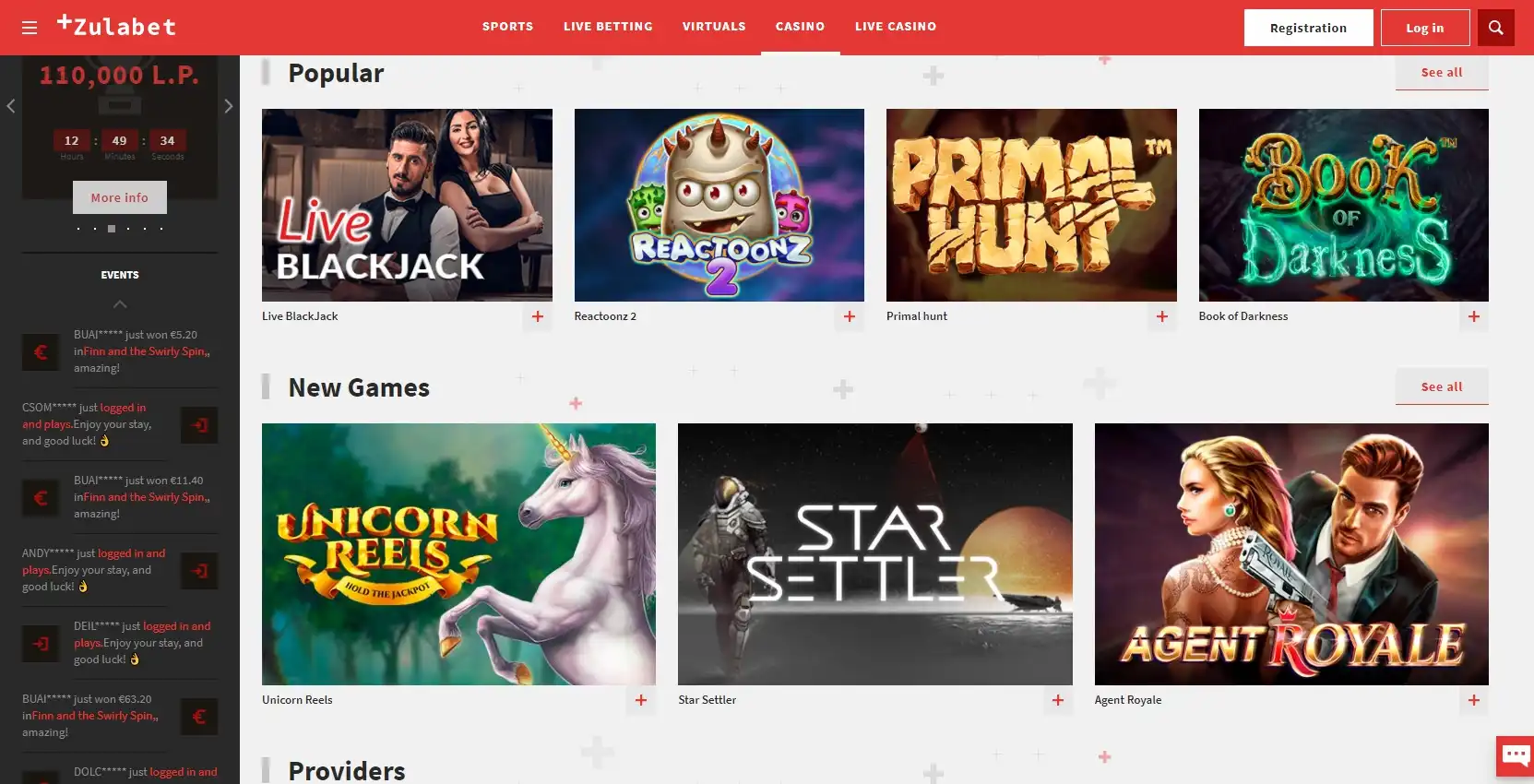Add Live BlackJack with plus icon
The height and width of the screenshot is (784, 1534).
coord(538,316)
